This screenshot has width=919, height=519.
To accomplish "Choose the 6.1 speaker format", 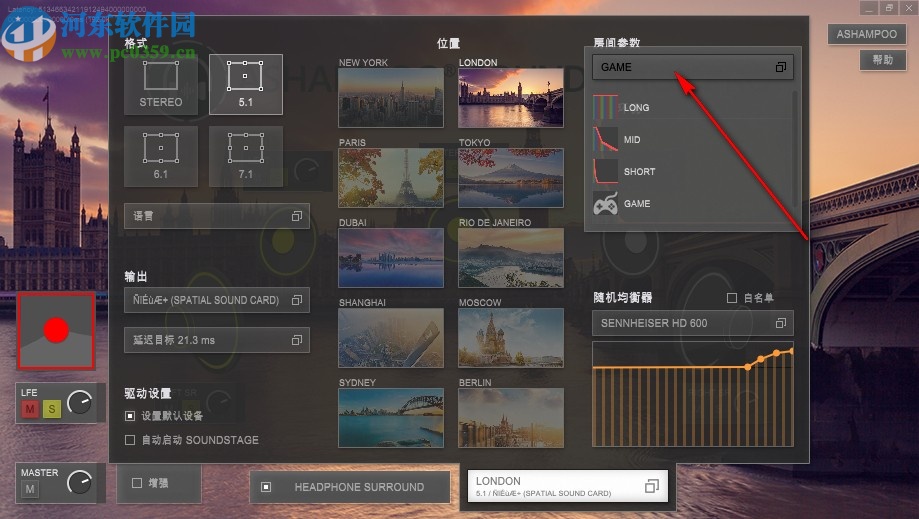I will pos(161,156).
